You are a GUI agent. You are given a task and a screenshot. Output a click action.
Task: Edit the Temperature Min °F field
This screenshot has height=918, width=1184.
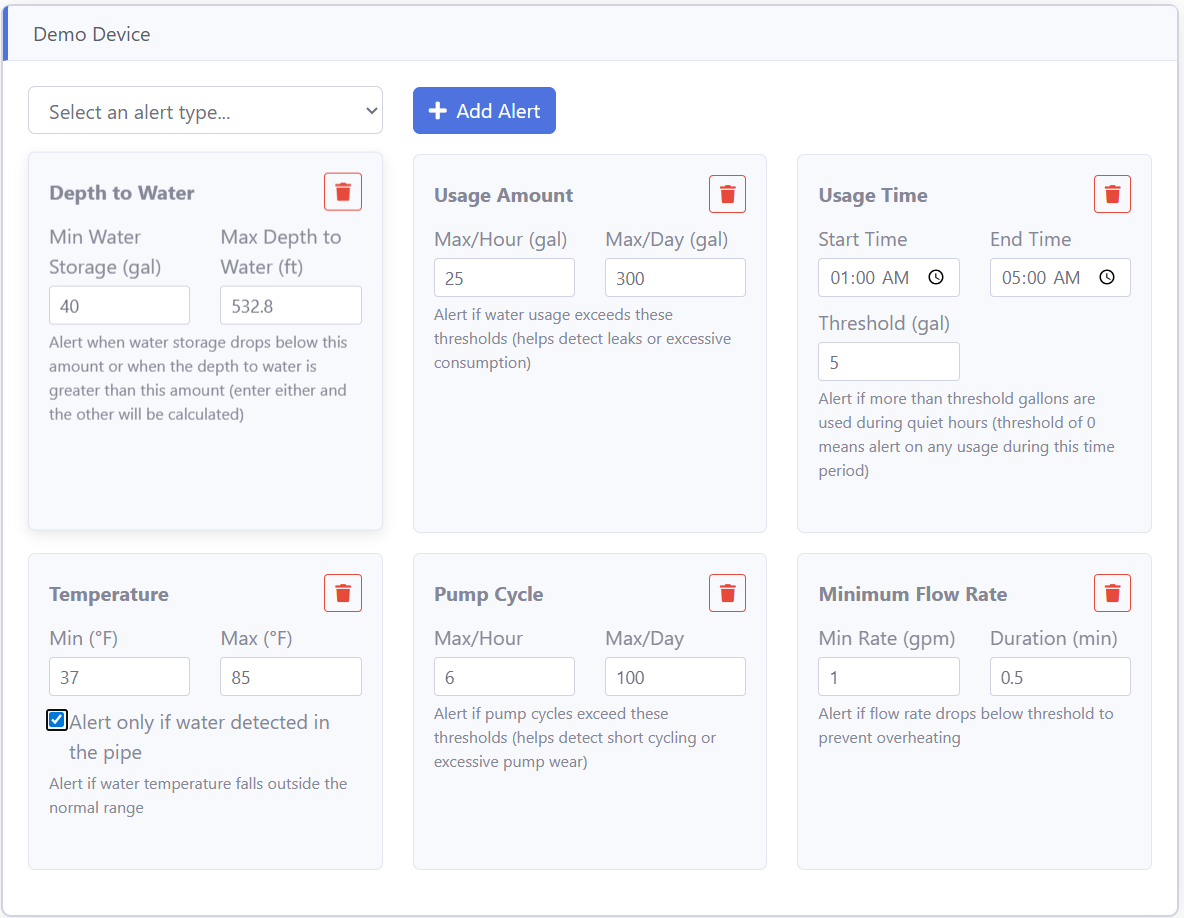point(119,676)
